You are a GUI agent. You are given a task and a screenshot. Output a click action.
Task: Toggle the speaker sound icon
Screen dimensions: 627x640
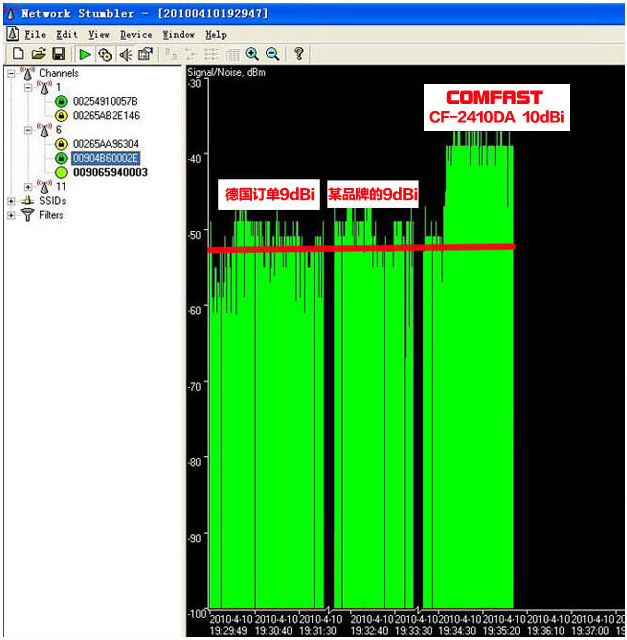126,54
